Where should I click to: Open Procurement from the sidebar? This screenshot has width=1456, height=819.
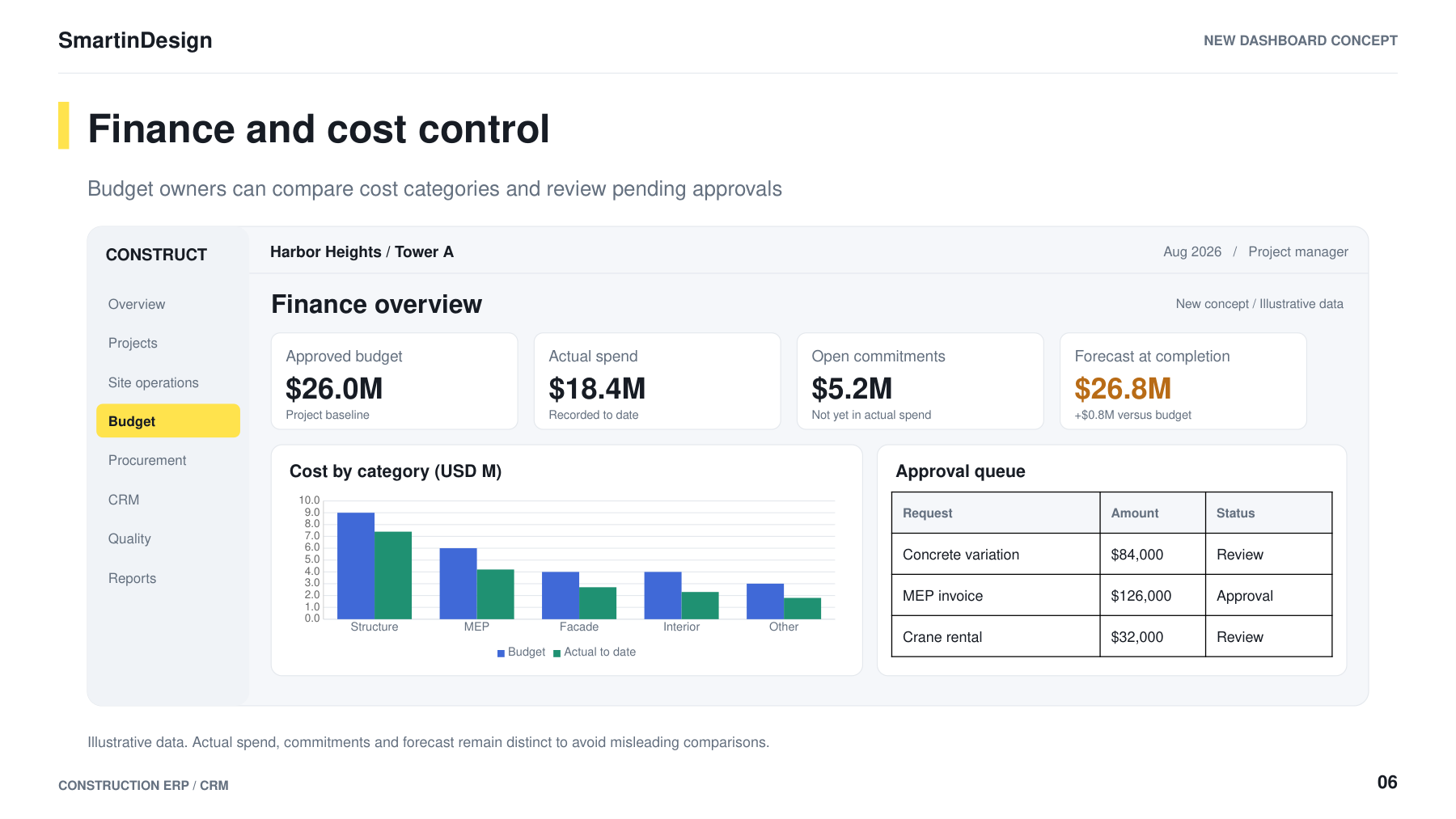coord(147,460)
